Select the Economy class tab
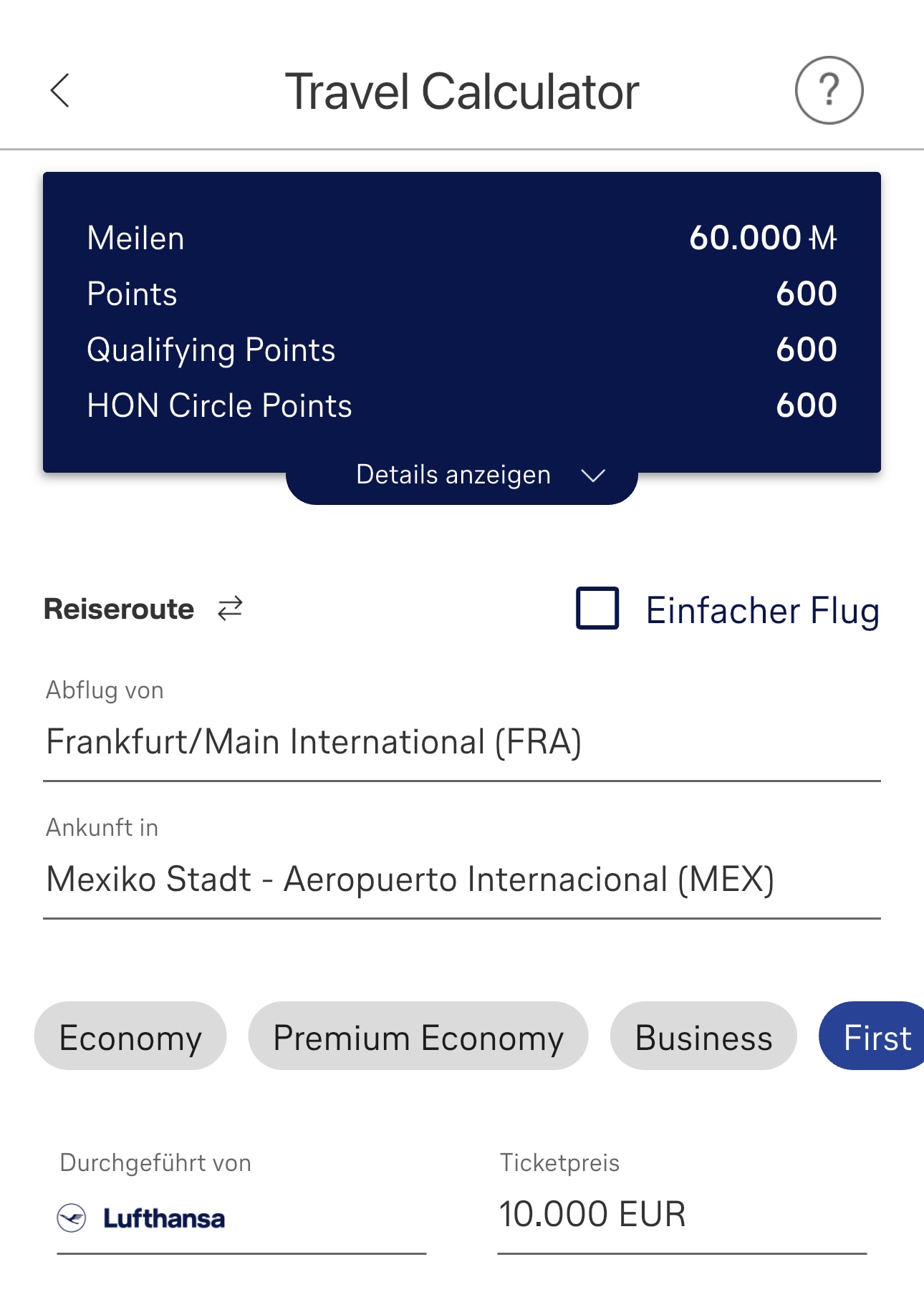924x1315 pixels. pos(130,1036)
